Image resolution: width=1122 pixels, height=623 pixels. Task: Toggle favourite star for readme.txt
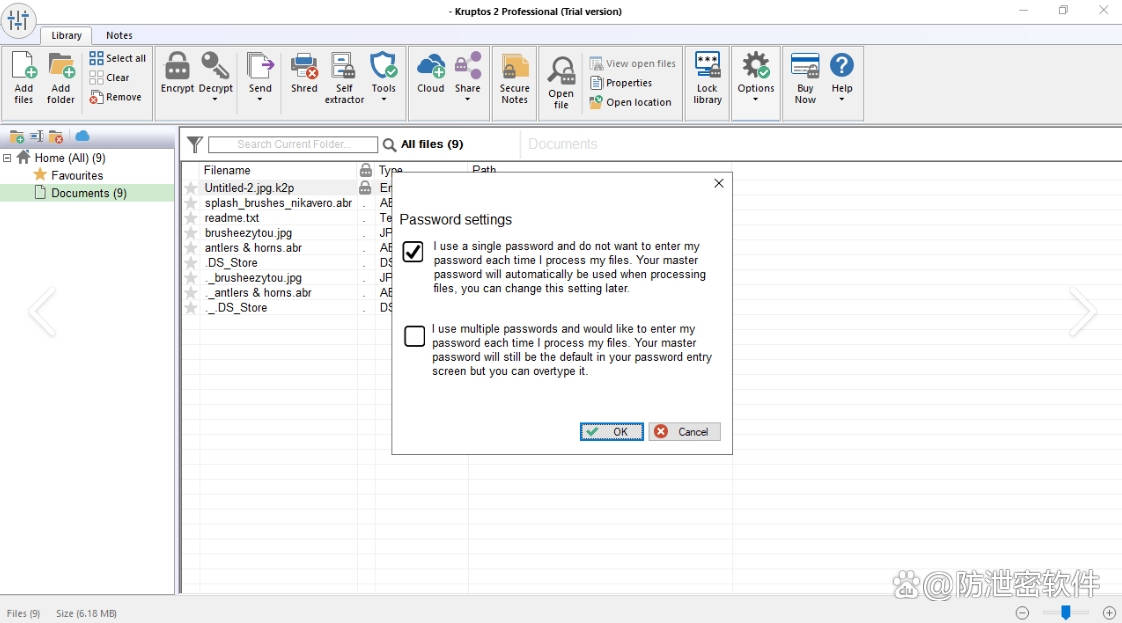click(191, 218)
